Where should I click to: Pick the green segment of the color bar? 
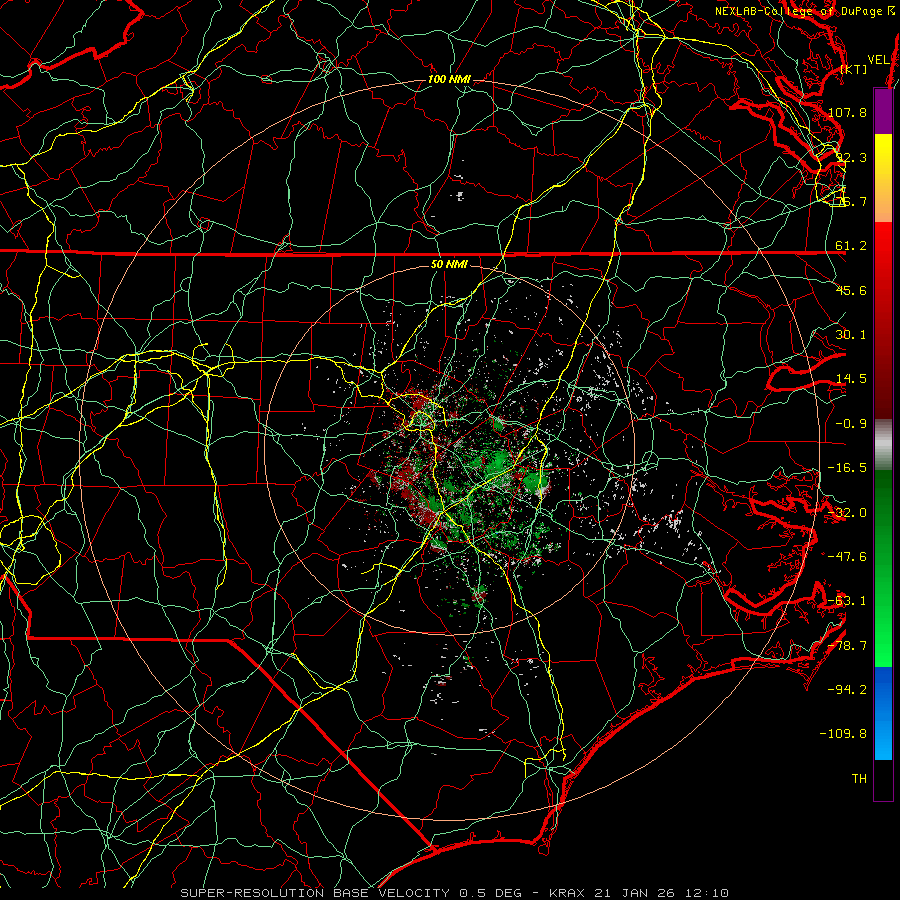[x=883, y=569]
